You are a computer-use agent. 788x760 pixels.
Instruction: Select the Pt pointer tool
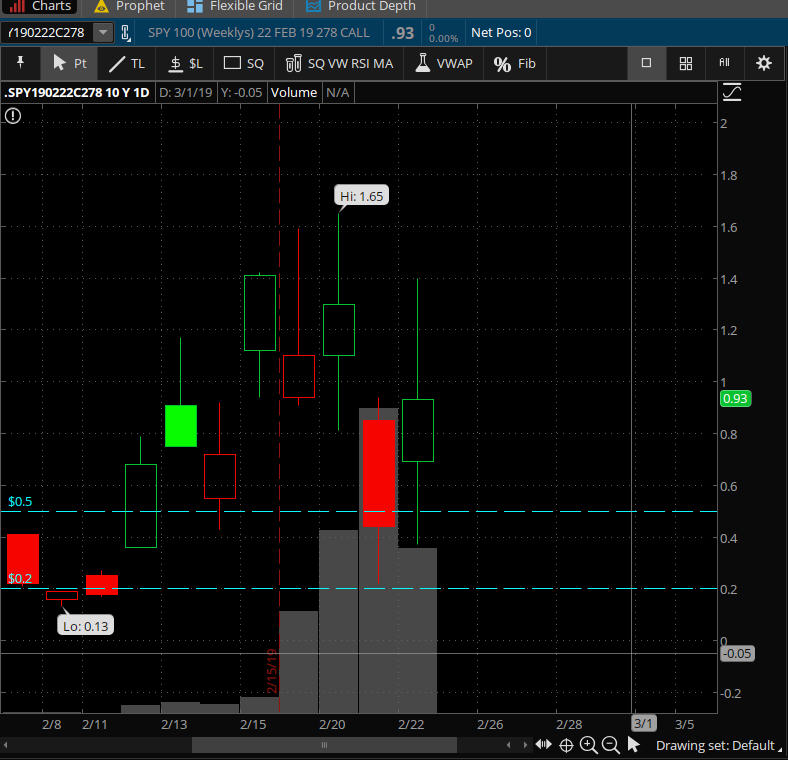point(70,63)
